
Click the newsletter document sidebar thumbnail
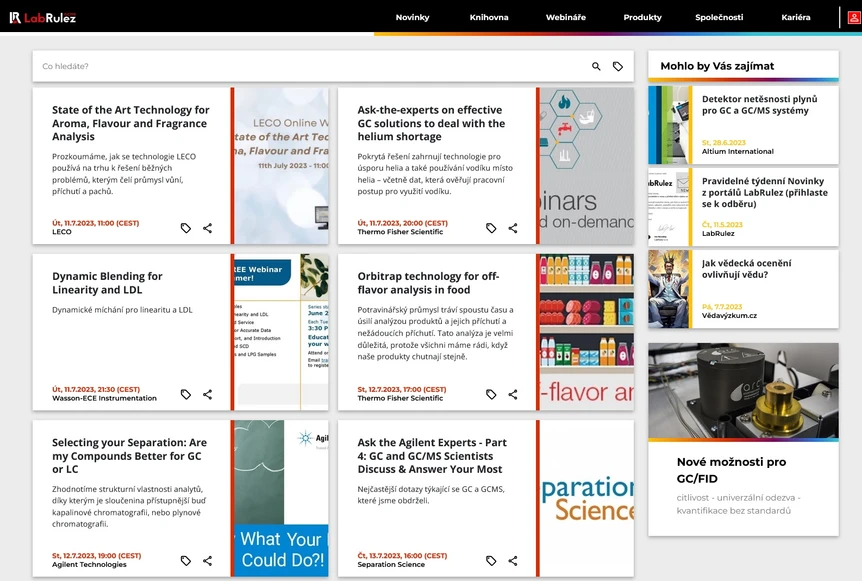(x=668, y=207)
